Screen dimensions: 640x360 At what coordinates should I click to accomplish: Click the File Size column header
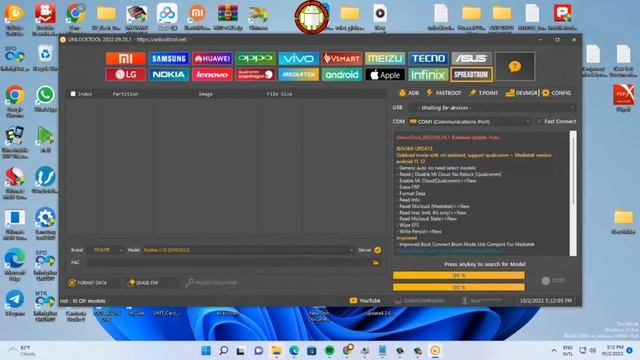[x=280, y=94]
